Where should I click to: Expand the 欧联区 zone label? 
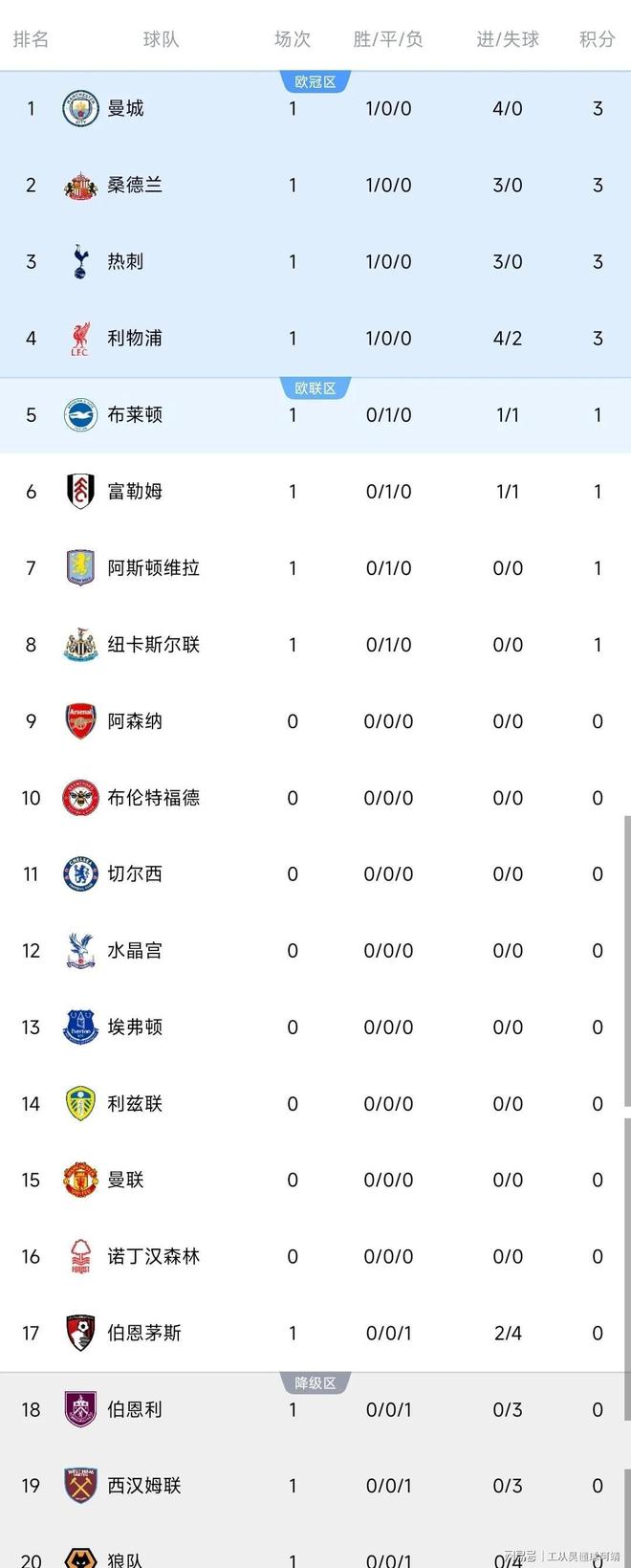[315, 388]
